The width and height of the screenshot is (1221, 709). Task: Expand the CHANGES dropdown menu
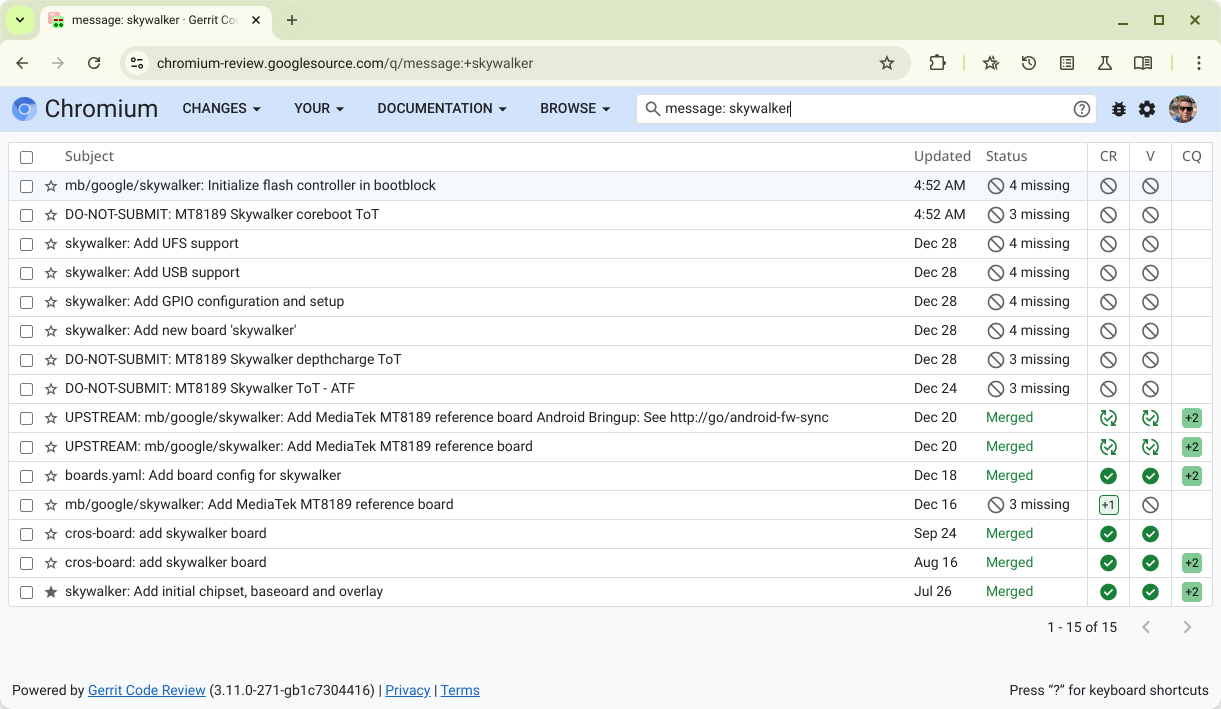[x=221, y=109]
